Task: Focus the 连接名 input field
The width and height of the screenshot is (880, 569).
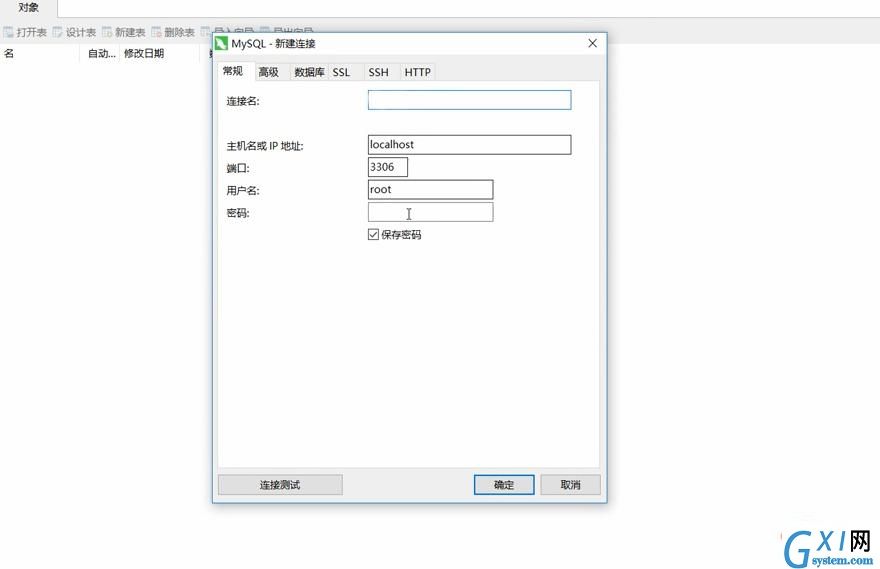Action: coord(469,100)
